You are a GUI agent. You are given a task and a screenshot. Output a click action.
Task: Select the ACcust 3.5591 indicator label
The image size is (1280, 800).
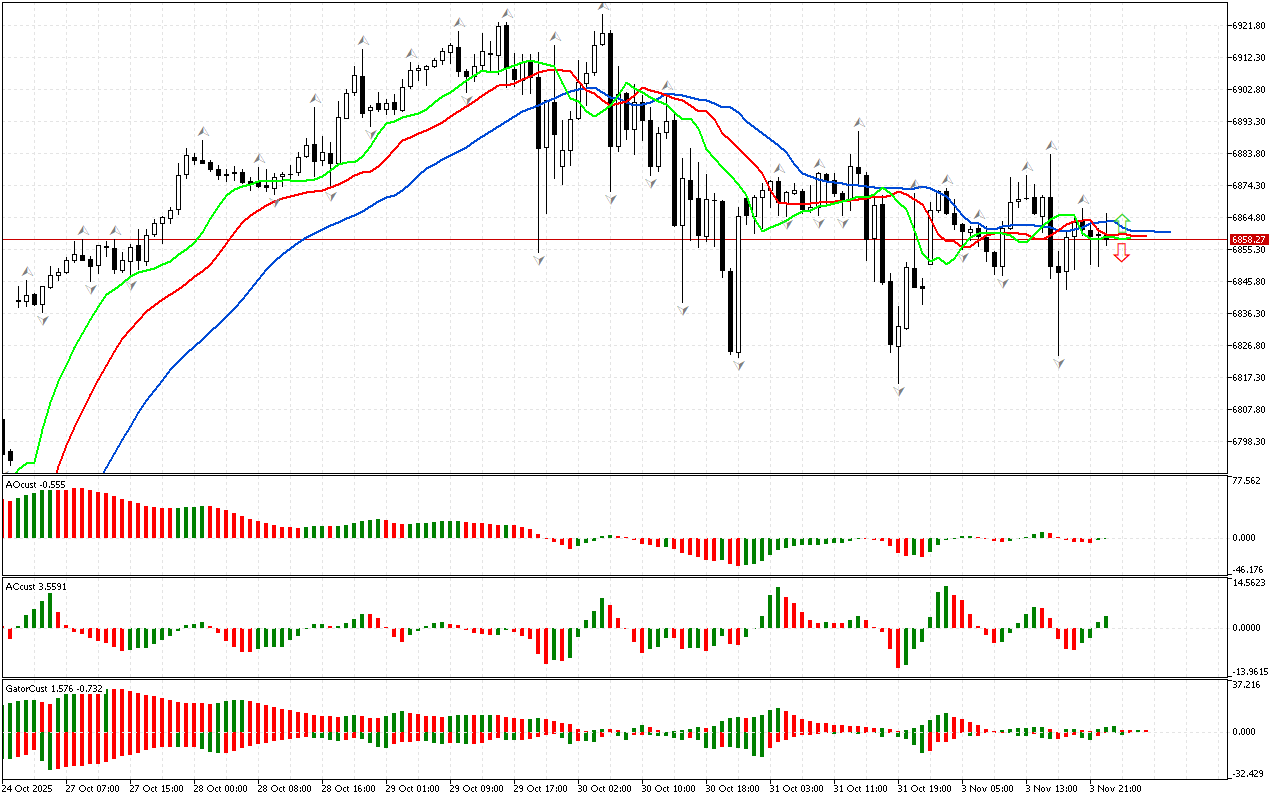pos(36,587)
